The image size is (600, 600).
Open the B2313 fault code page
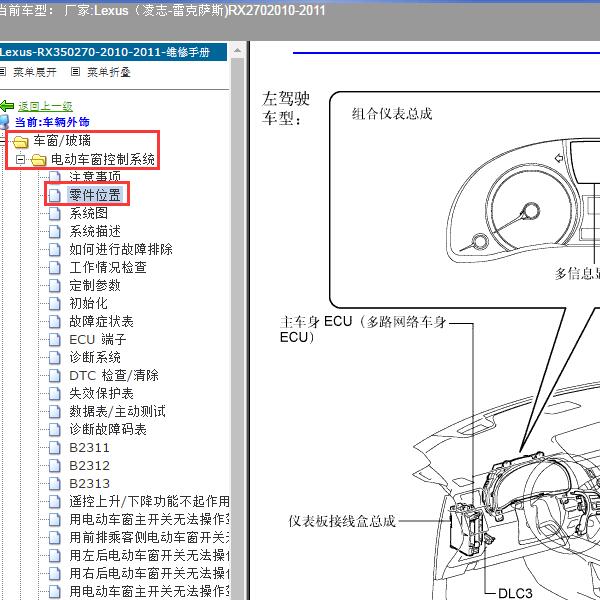coord(90,483)
